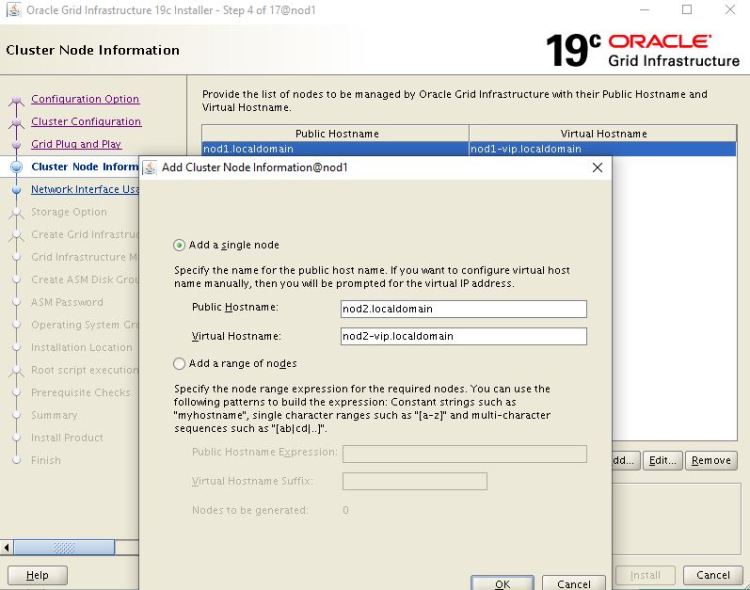Screen dimensions: 750x590
Task: Click the Virtual Hostname column header
Action: [x=603, y=134]
